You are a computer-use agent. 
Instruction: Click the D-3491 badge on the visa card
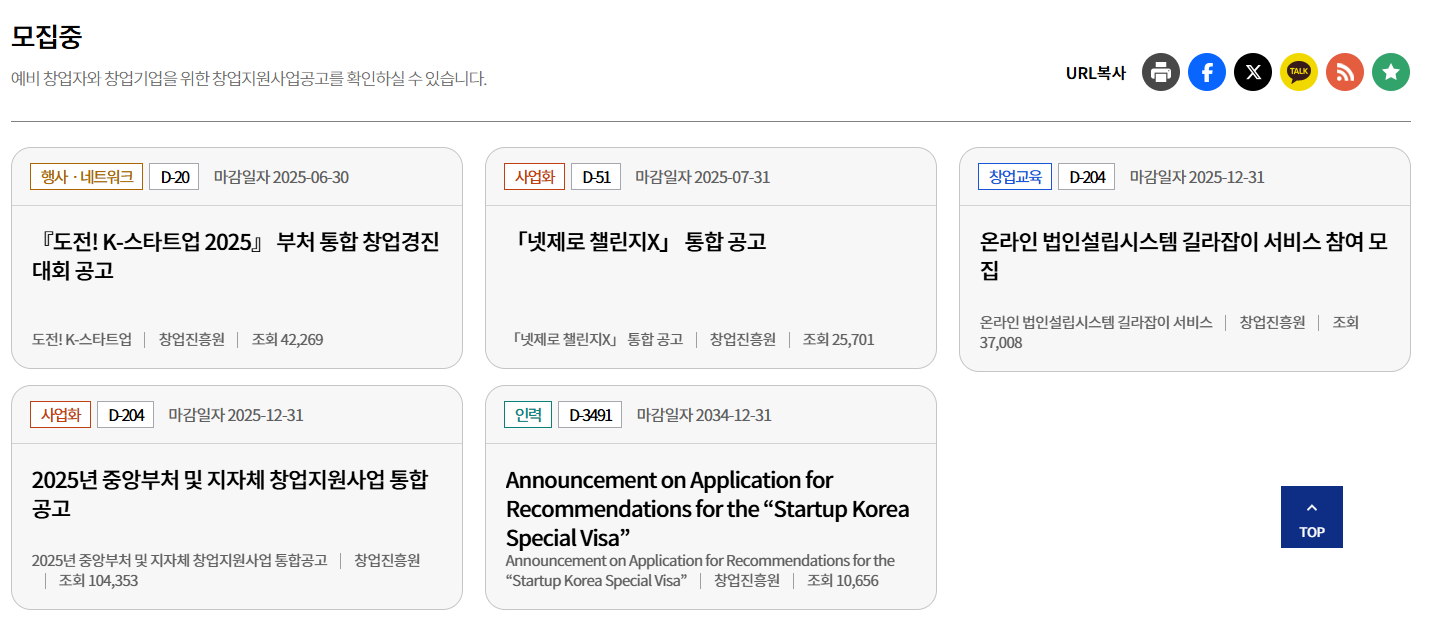pyautogui.click(x=589, y=413)
